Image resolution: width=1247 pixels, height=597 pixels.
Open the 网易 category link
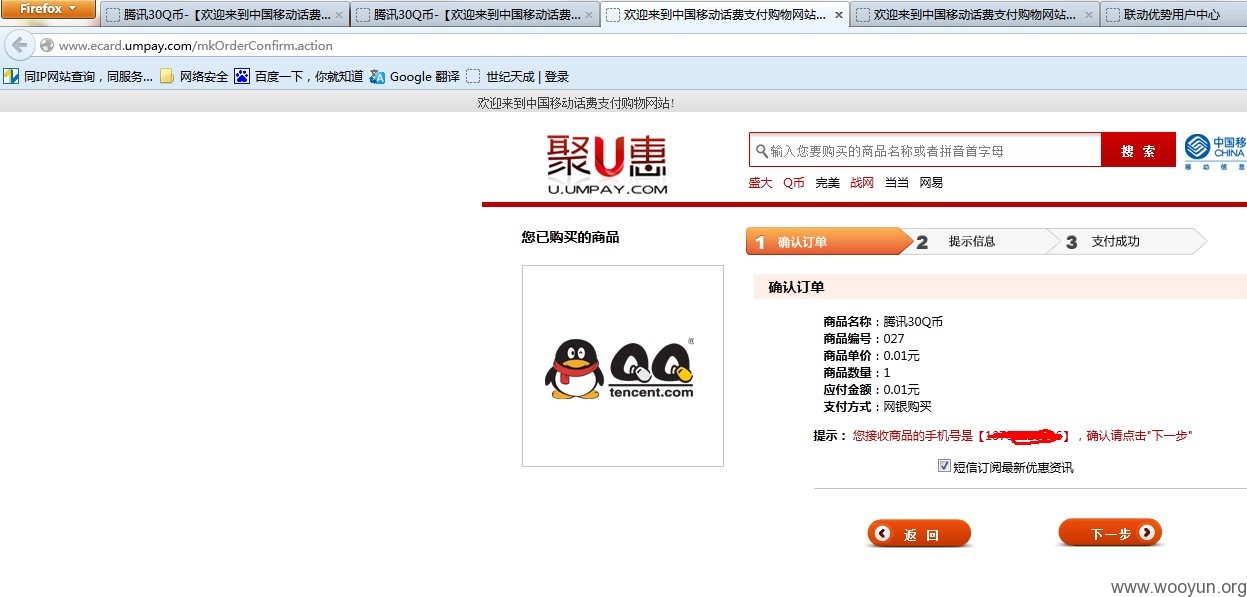931,183
